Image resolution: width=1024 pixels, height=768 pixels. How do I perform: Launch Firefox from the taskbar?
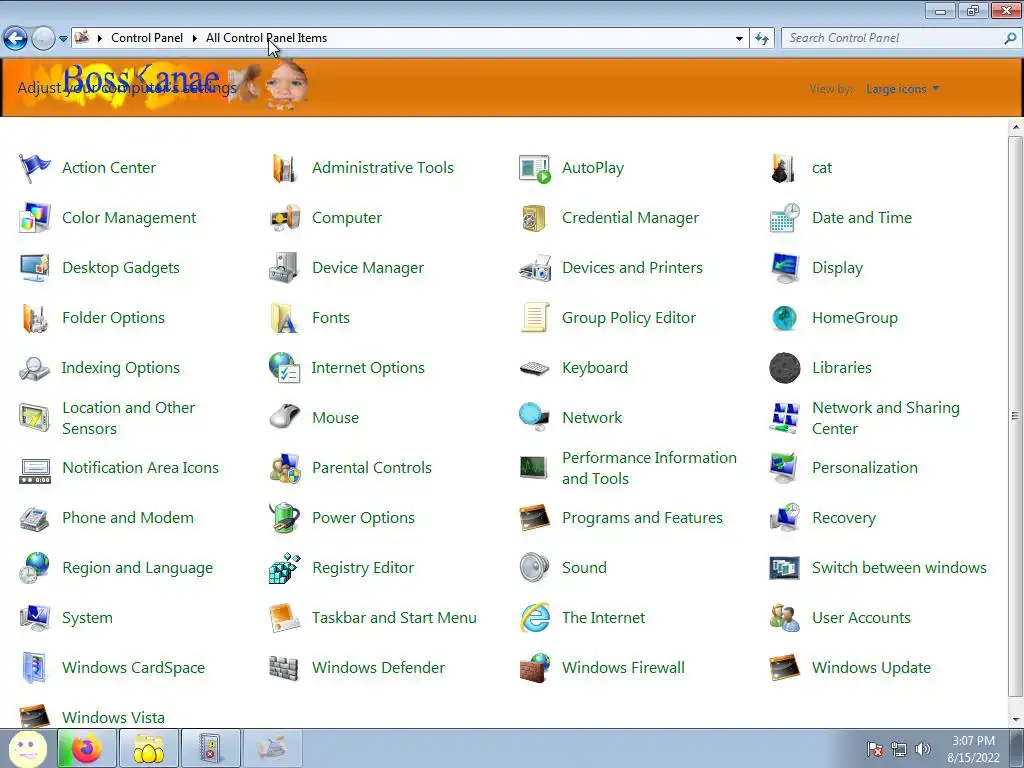click(86, 748)
